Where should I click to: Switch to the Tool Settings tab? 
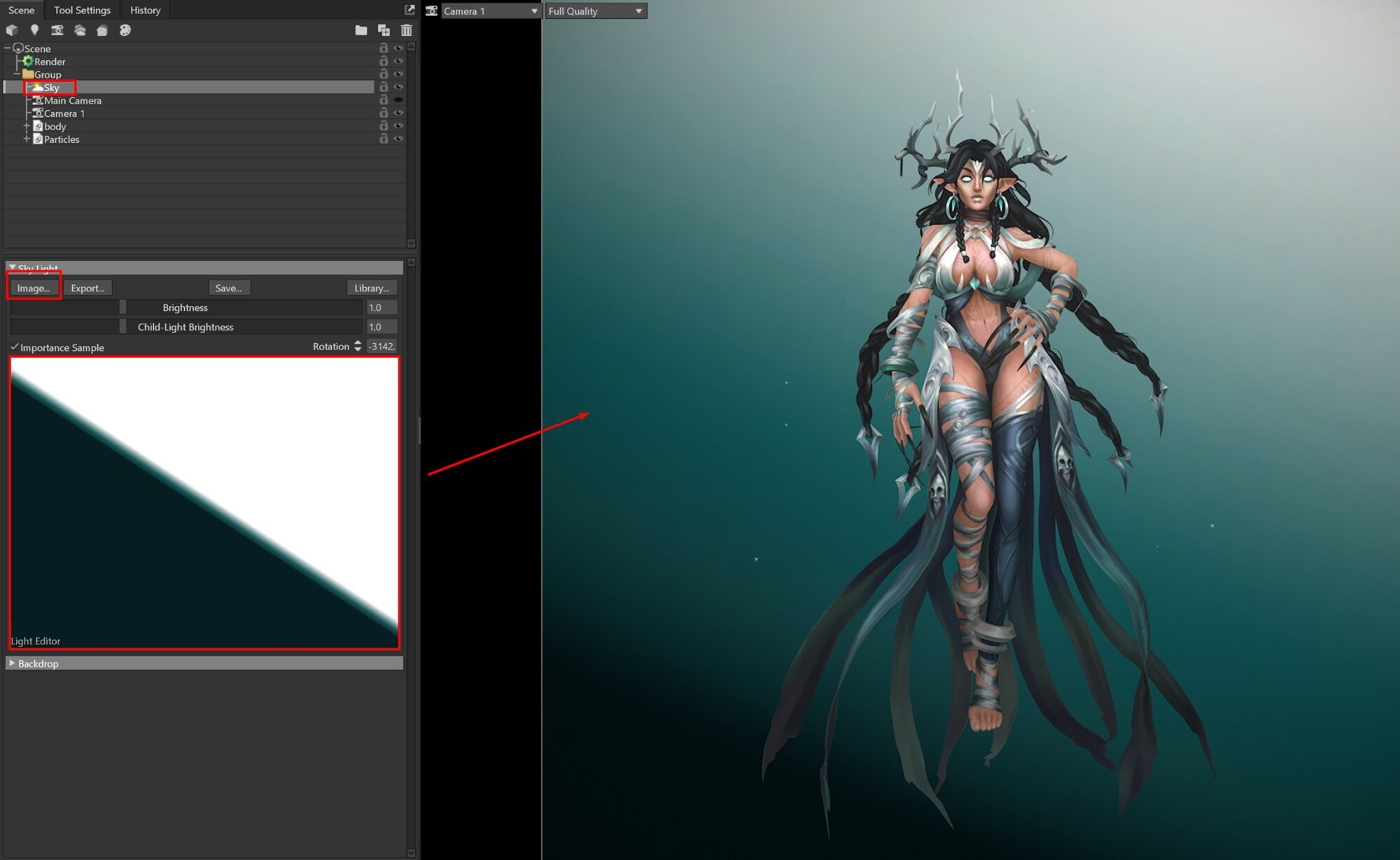tap(82, 10)
